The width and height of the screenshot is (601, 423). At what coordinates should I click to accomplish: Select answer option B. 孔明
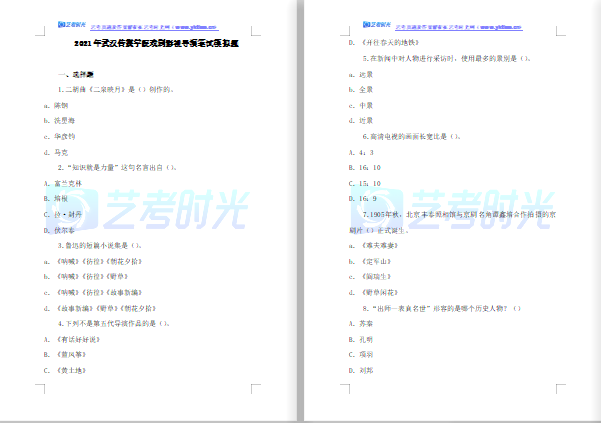[362, 338]
